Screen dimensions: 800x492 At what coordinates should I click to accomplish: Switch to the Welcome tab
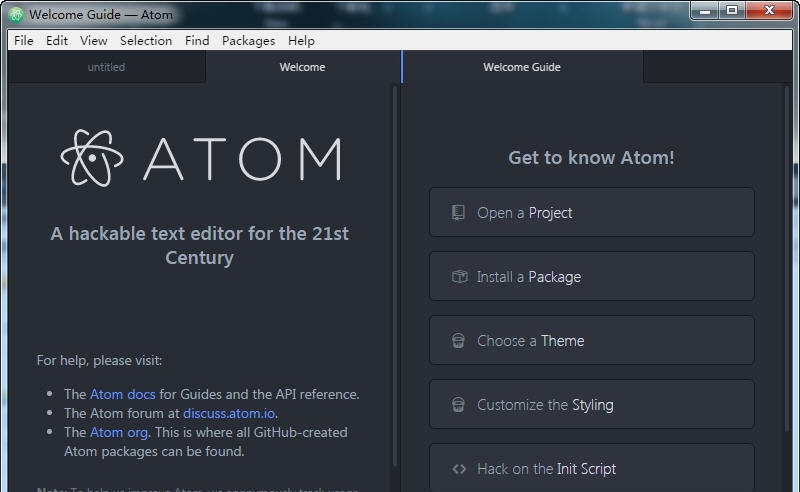303,67
